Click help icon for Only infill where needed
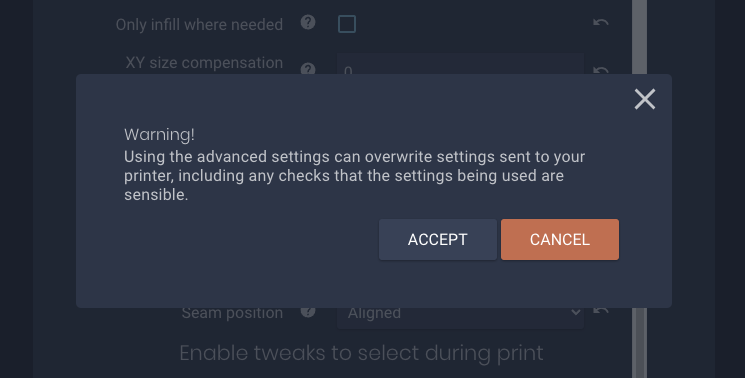Screen dimensions: 745x378 pos(308,22)
